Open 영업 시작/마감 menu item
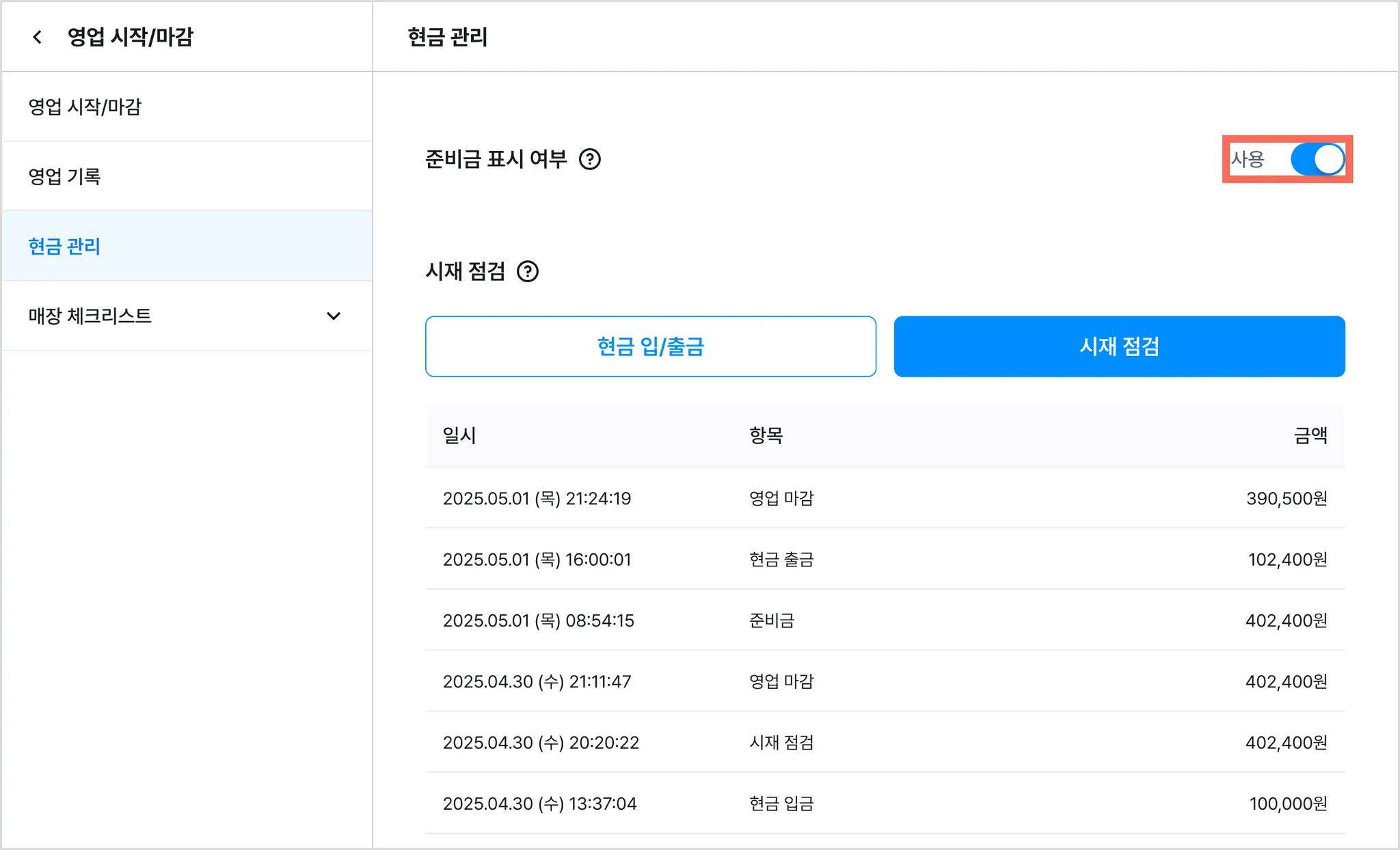Screen dimensions: 1400x850 85,107
